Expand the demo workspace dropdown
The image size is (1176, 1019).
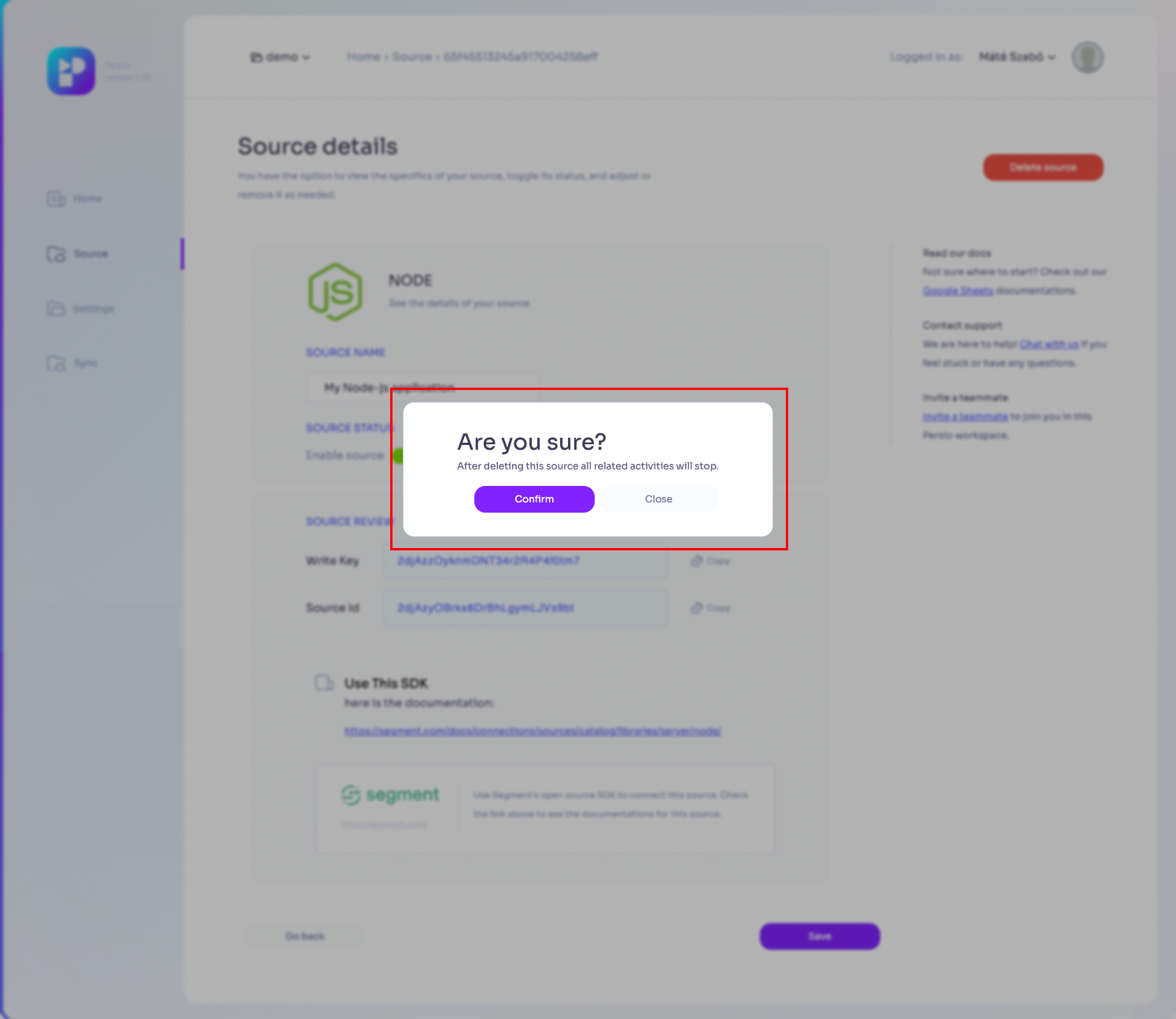point(281,57)
